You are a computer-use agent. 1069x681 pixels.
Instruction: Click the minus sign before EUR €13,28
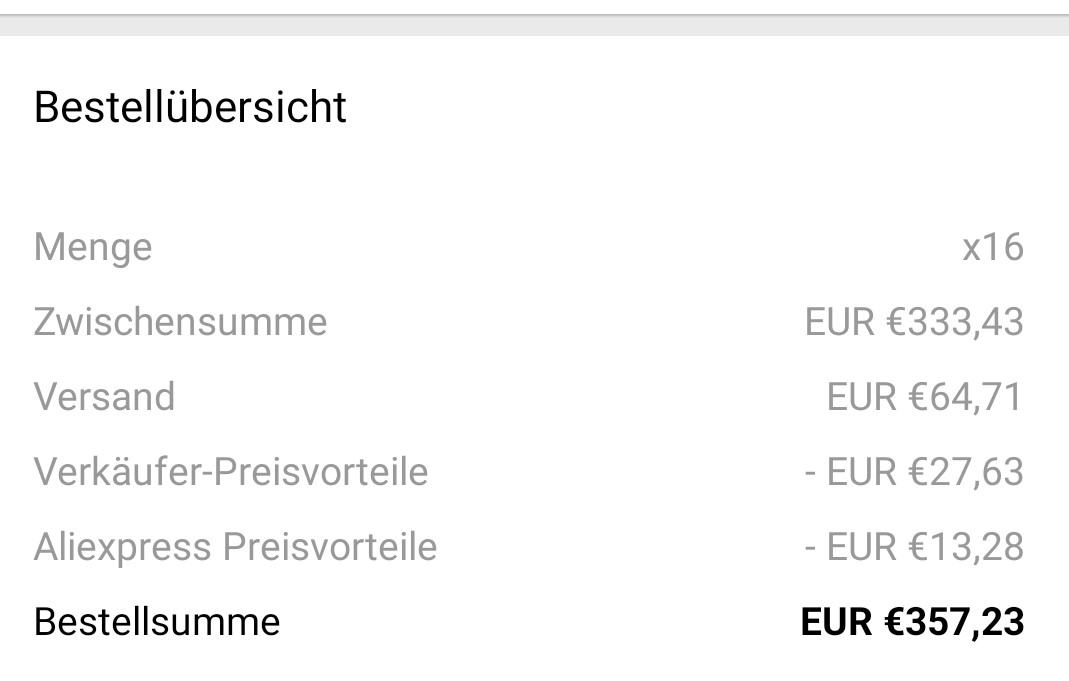[810, 547]
